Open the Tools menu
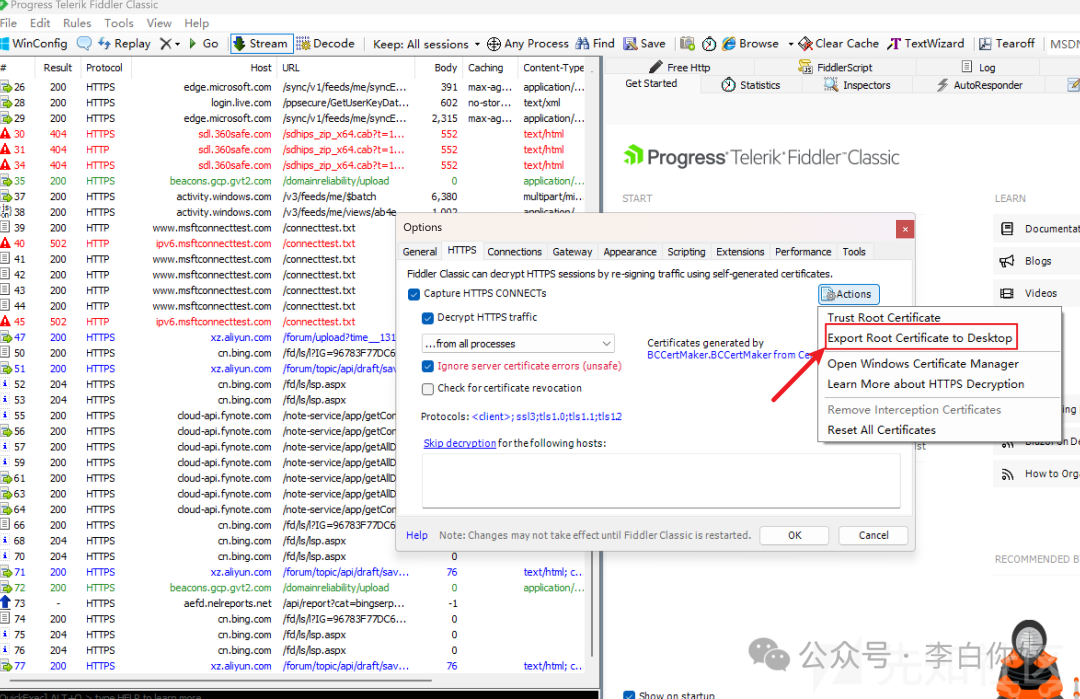The image size is (1080, 699). (x=118, y=23)
